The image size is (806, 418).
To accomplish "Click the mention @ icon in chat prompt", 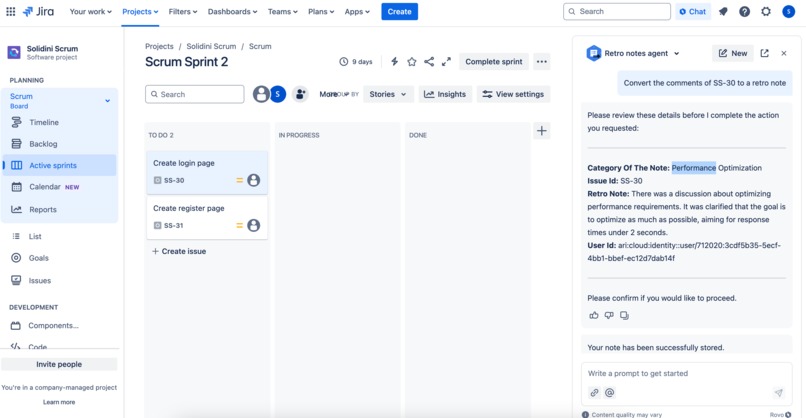I will (x=610, y=393).
